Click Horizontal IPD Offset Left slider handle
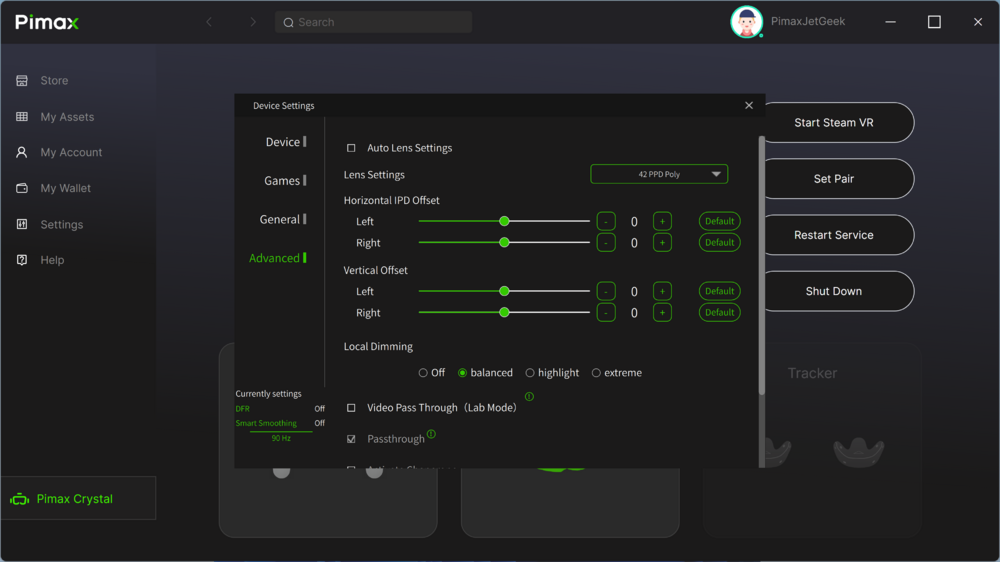This screenshot has width=1000, height=562. point(504,221)
